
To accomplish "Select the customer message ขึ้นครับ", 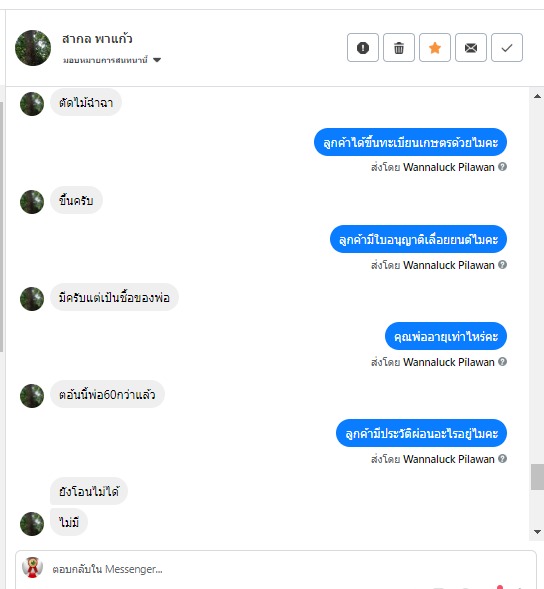I will click(x=76, y=200).
